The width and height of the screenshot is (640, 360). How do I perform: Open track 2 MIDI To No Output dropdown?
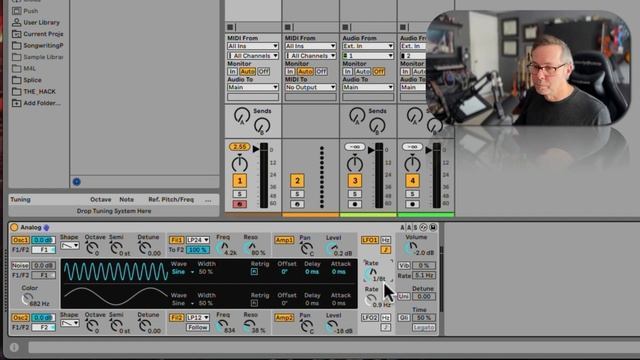pos(310,87)
